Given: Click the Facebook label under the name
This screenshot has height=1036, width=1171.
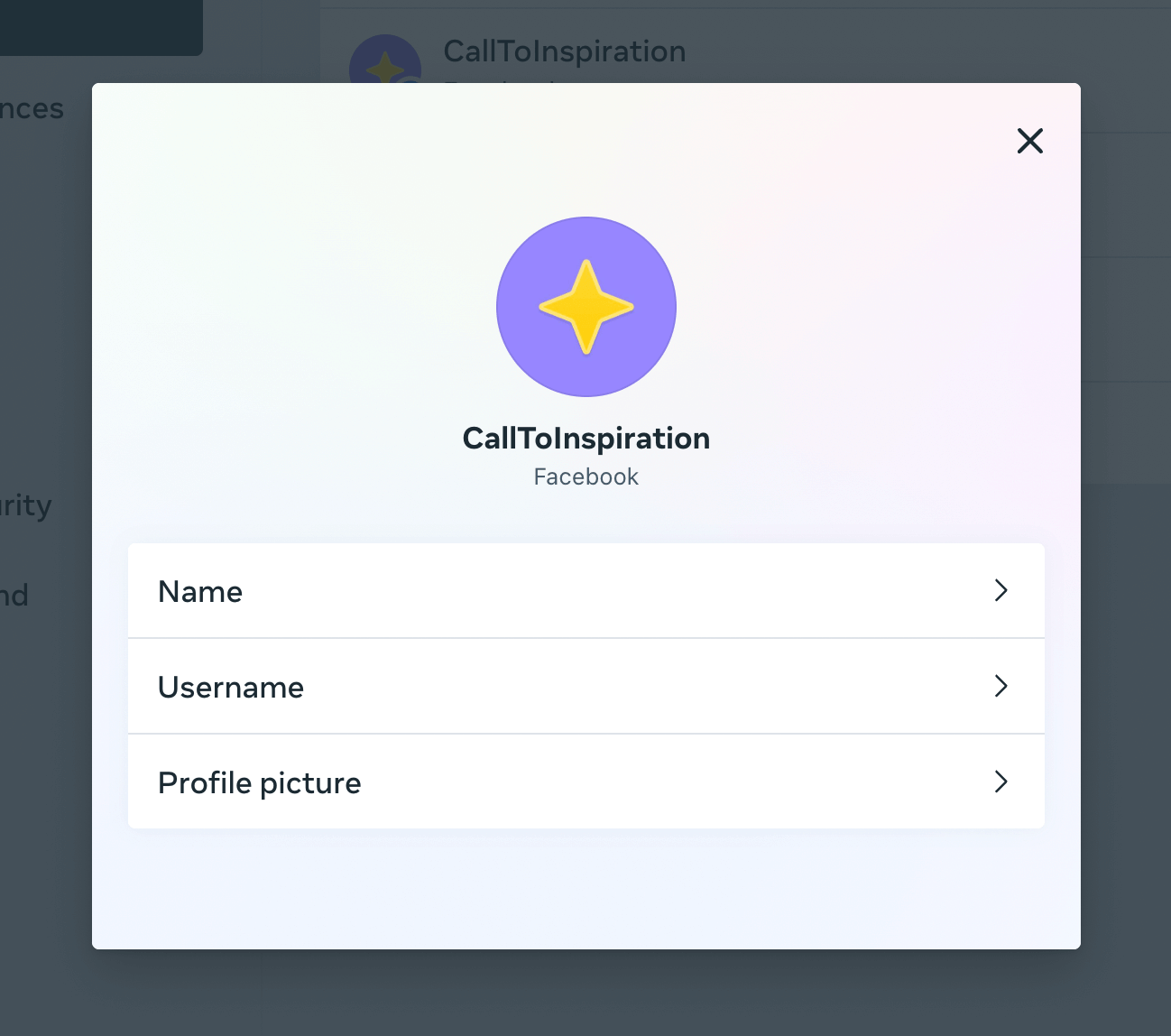Looking at the screenshot, I should [586, 476].
